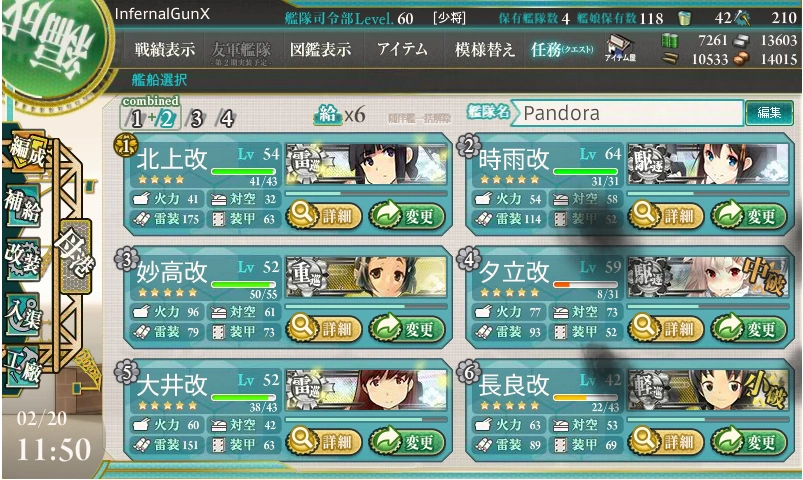Screen dimensions: 803x480
Task: Click 変更 button for 夕立改
Action: (x=748, y=328)
